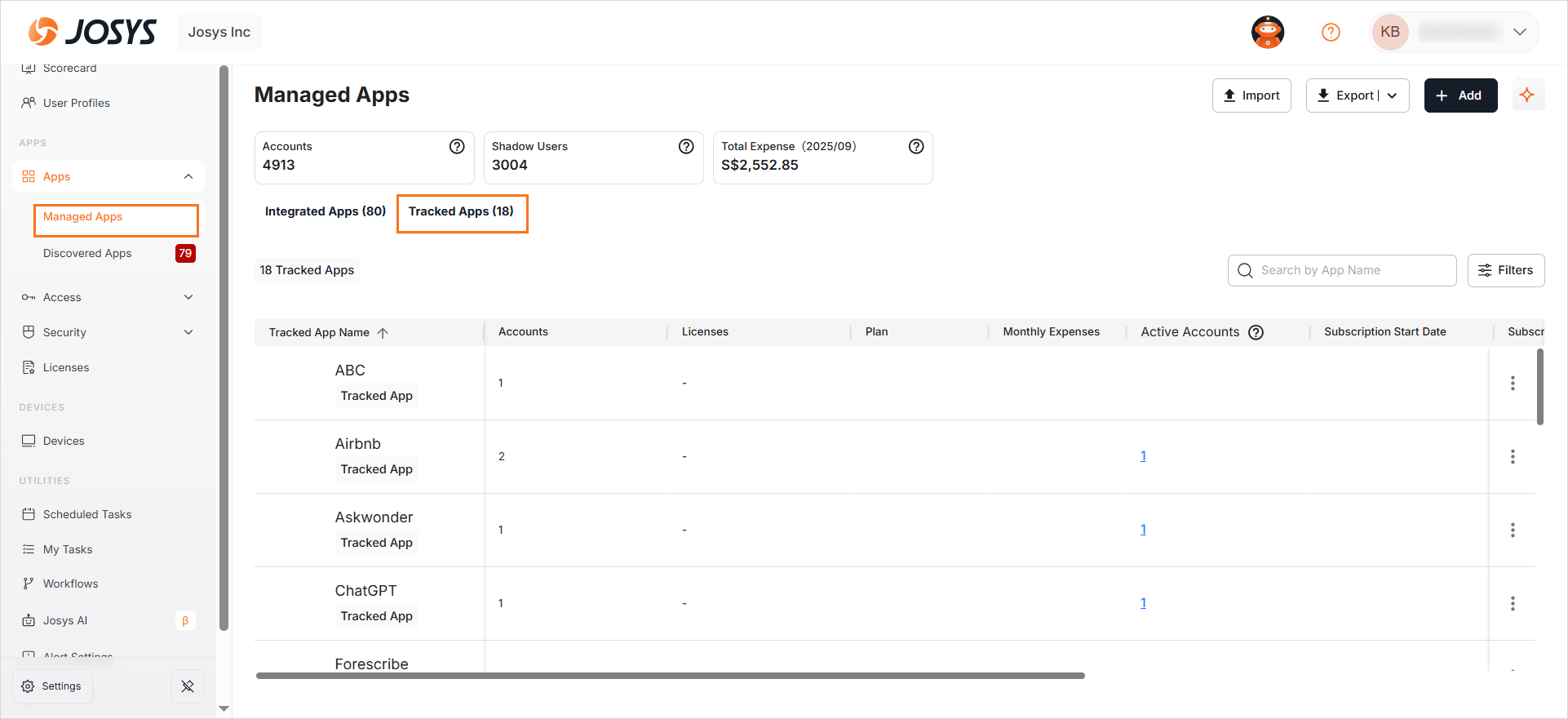The height and width of the screenshot is (719, 1568).
Task: Click Askwonder active accounts link
Action: pyautogui.click(x=1143, y=530)
